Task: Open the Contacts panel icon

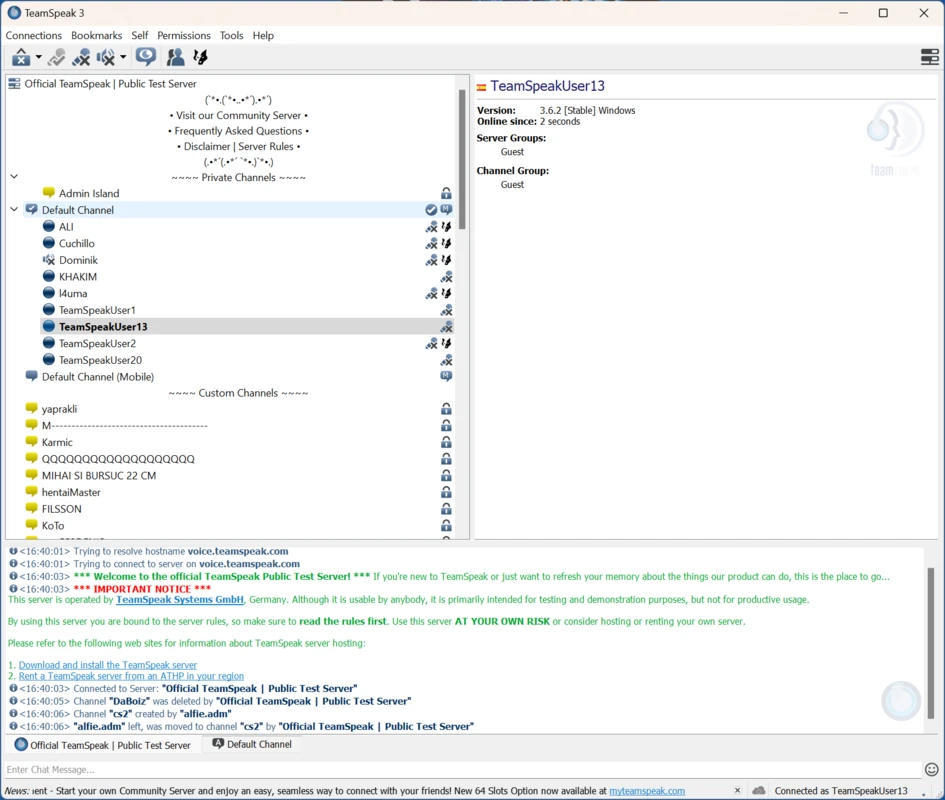Action: pos(174,57)
